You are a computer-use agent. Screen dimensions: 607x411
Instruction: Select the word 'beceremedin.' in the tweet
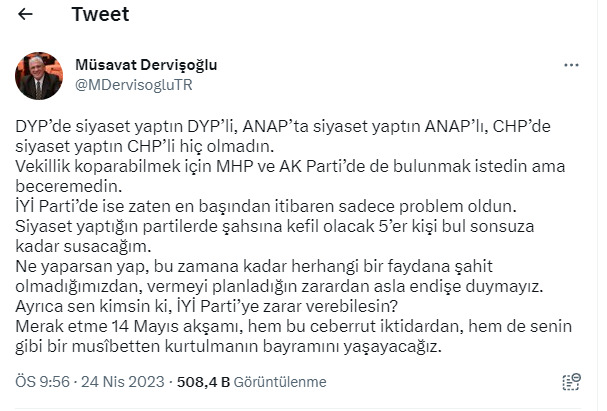coord(69,187)
